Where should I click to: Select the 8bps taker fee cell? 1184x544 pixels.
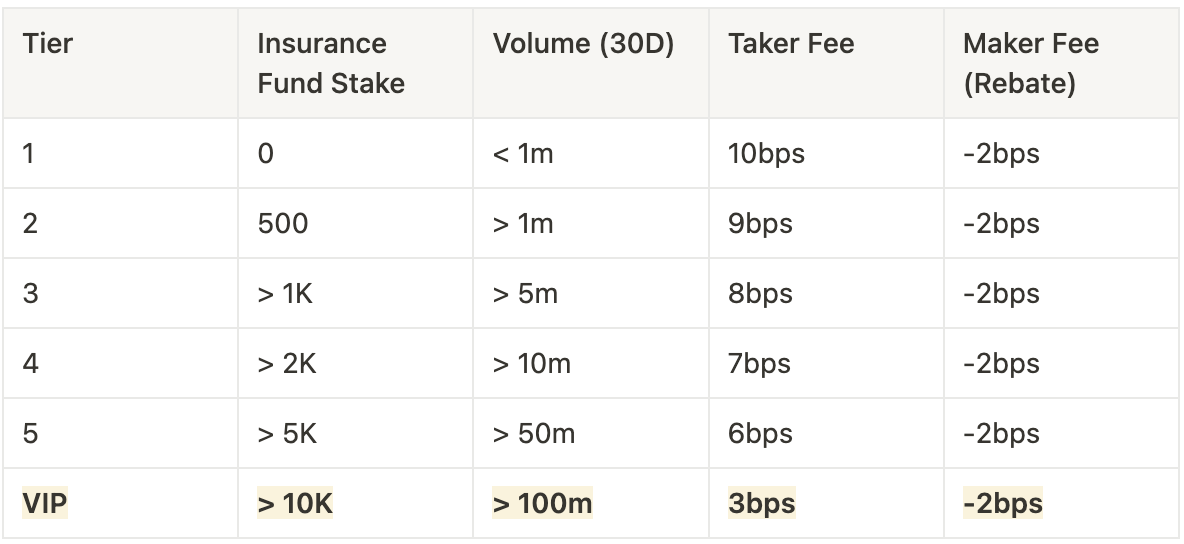(x=760, y=294)
